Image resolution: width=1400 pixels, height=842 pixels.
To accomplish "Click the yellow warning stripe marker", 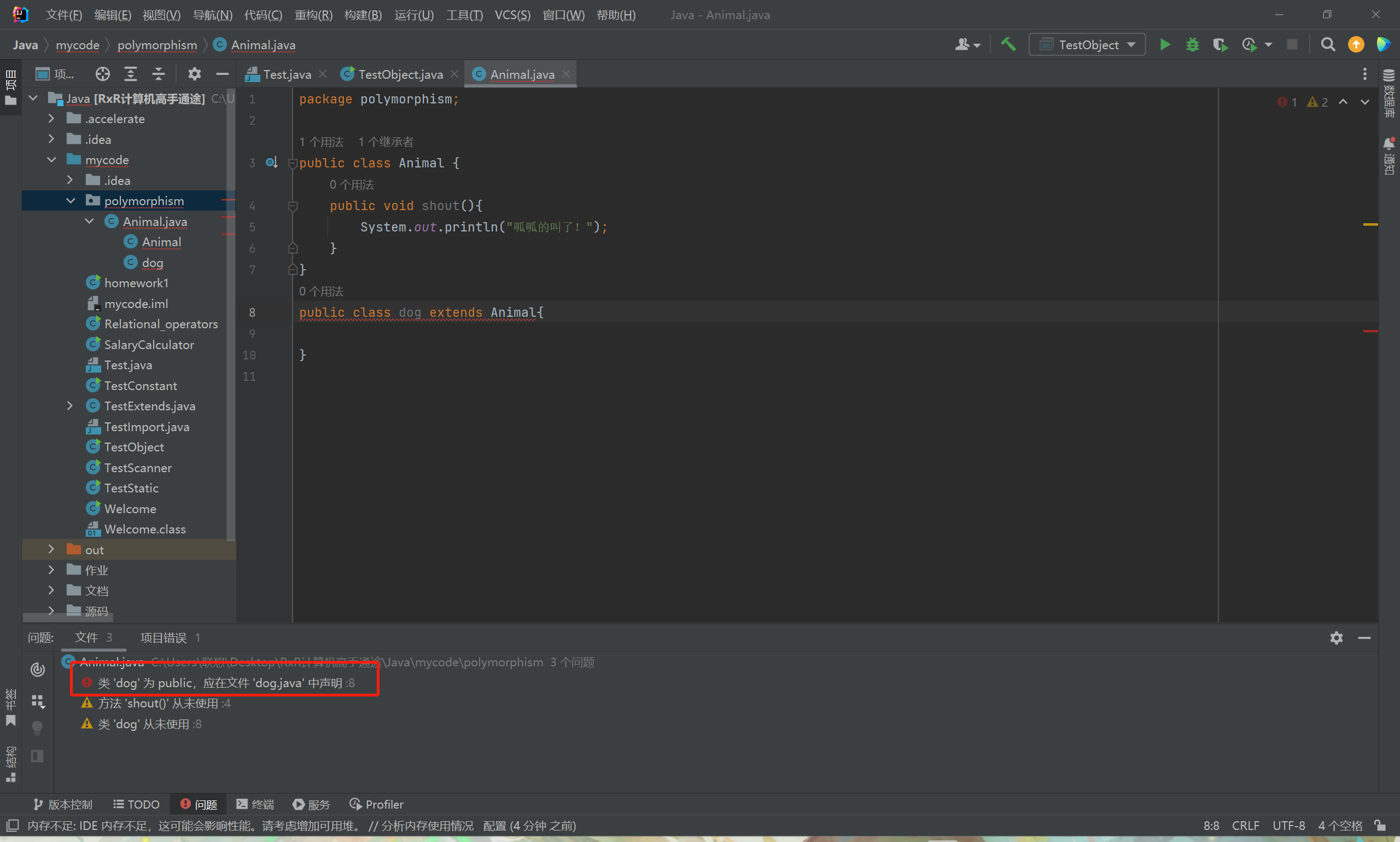I will [1370, 225].
